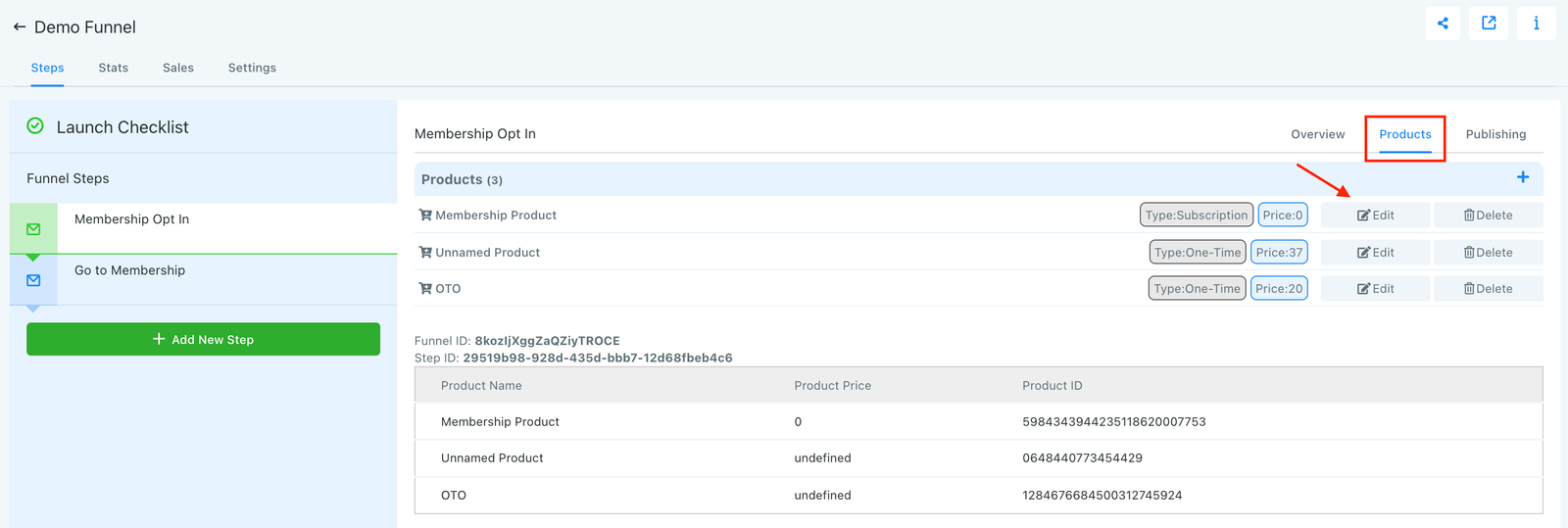The width and height of the screenshot is (1568, 528).
Task: Edit the Membership Product
Action: pos(1375,216)
